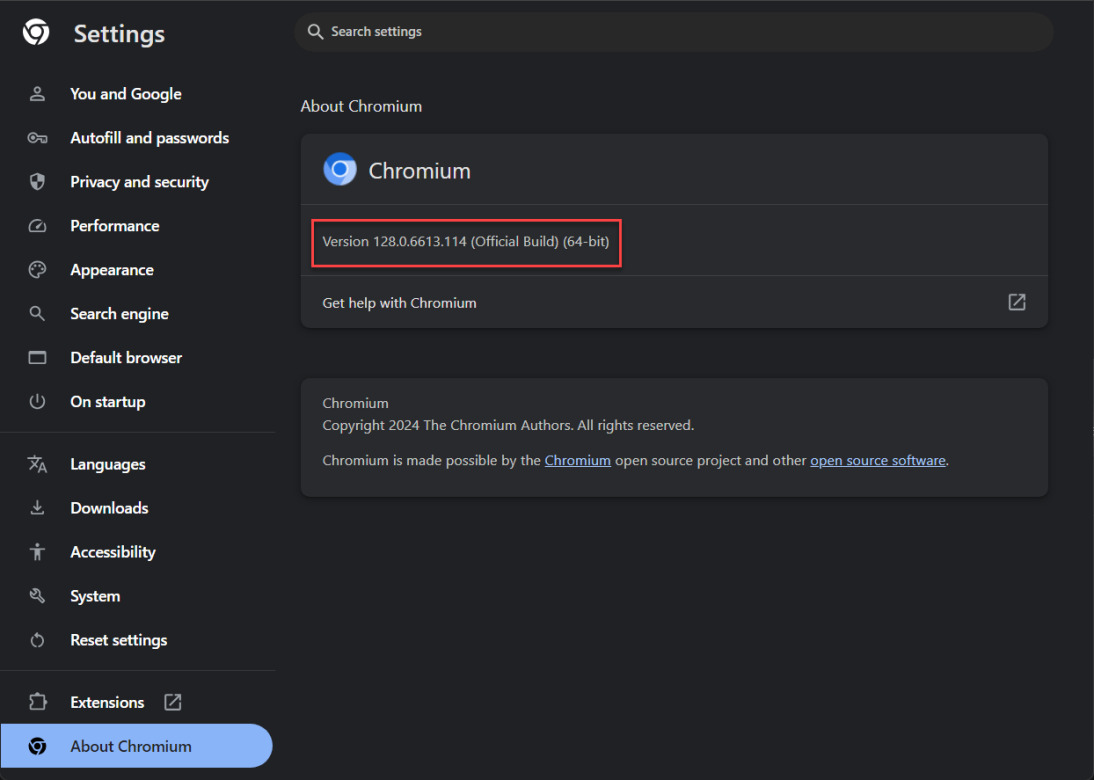Image resolution: width=1094 pixels, height=780 pixels.
Task: Click the puzzle piece Extensions icon
Action: (37, 702)
